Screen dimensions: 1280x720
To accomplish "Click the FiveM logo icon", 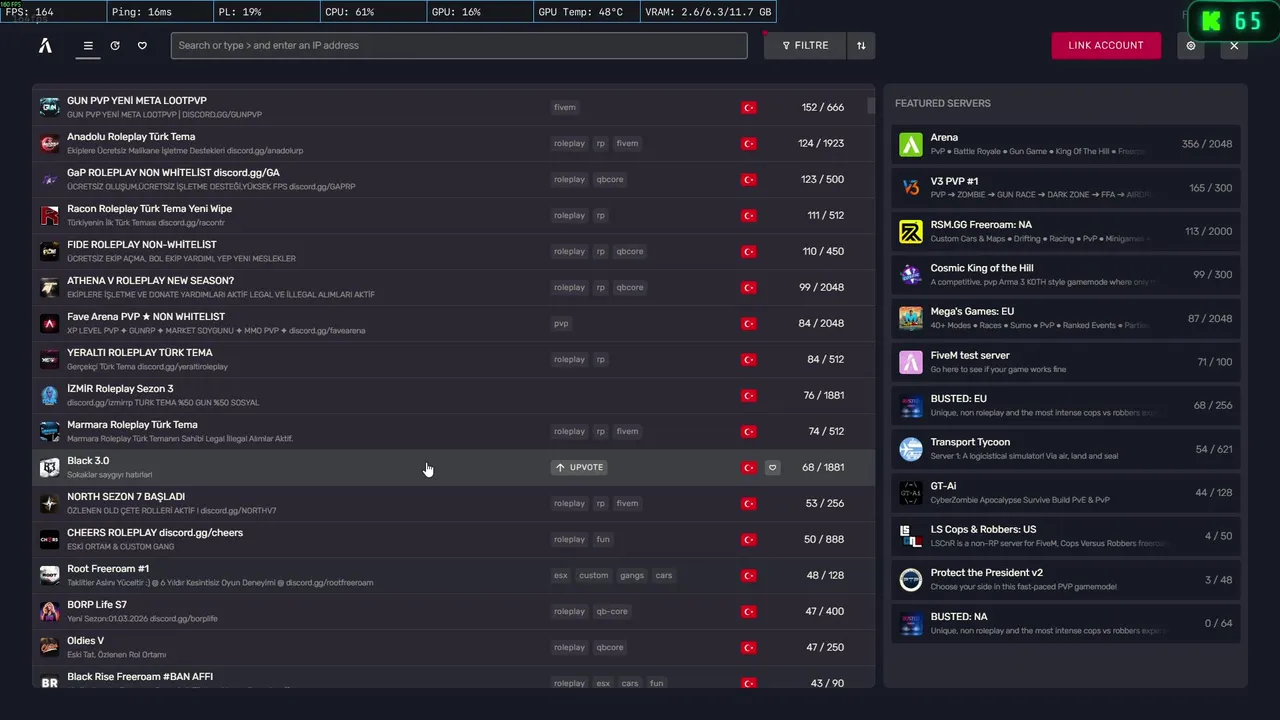I will coord(45,45).
